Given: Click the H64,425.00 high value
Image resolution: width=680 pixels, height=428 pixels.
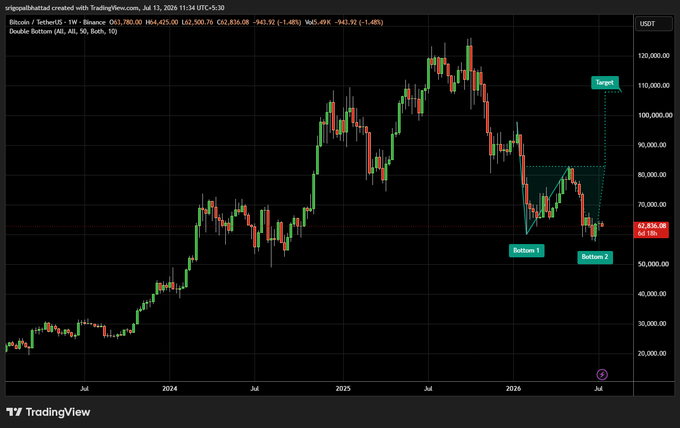Looking at the screenshot, I should pyautogui.click(x=162, y=22).
